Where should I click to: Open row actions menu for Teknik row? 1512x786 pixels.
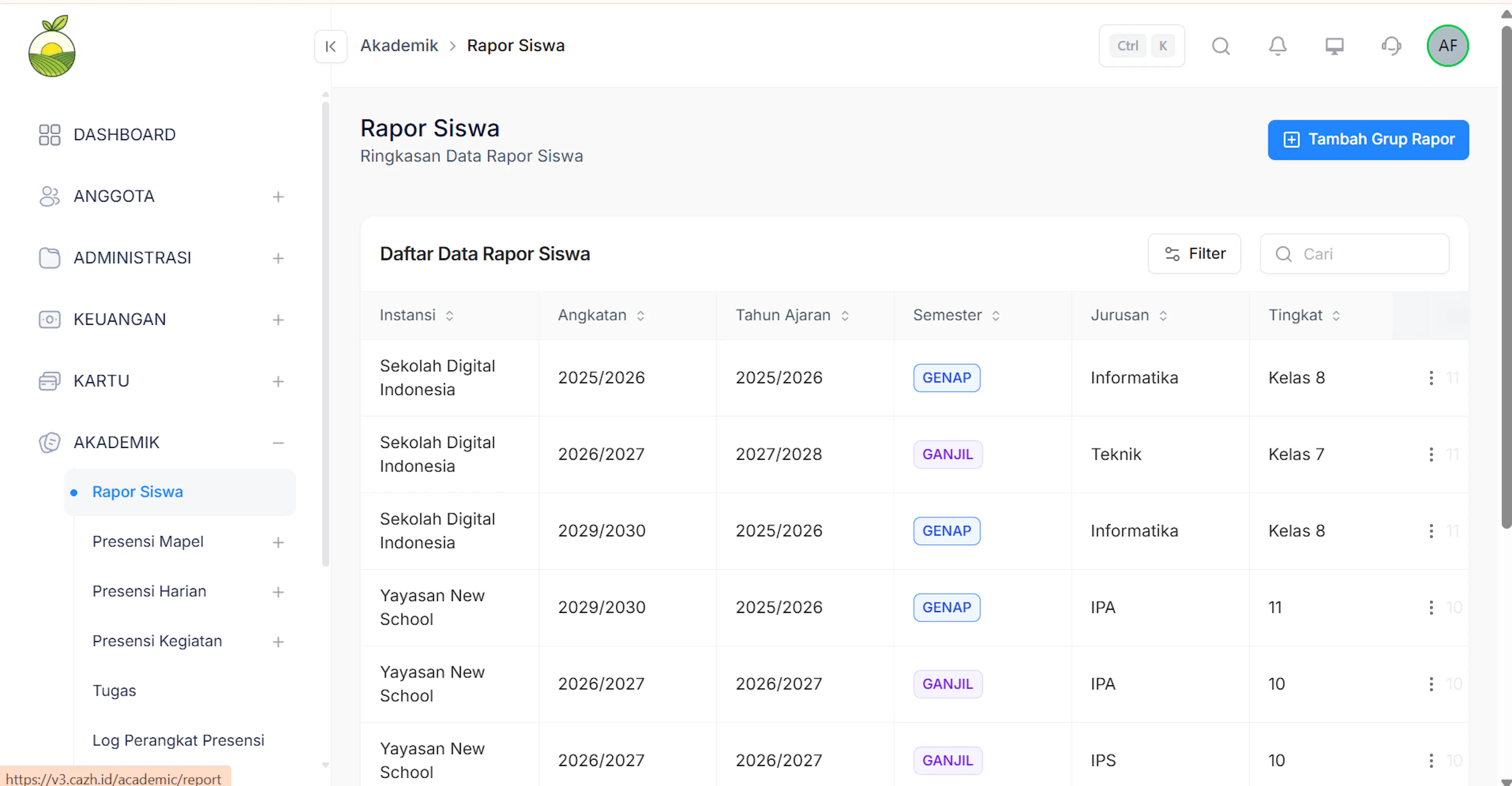(1431, 454)
